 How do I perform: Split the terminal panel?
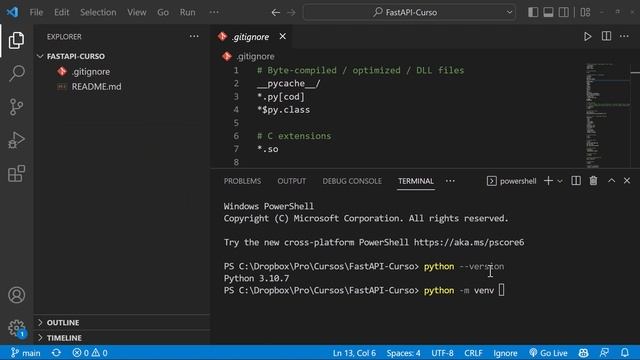pyautogui.click(x=576, y=180)
